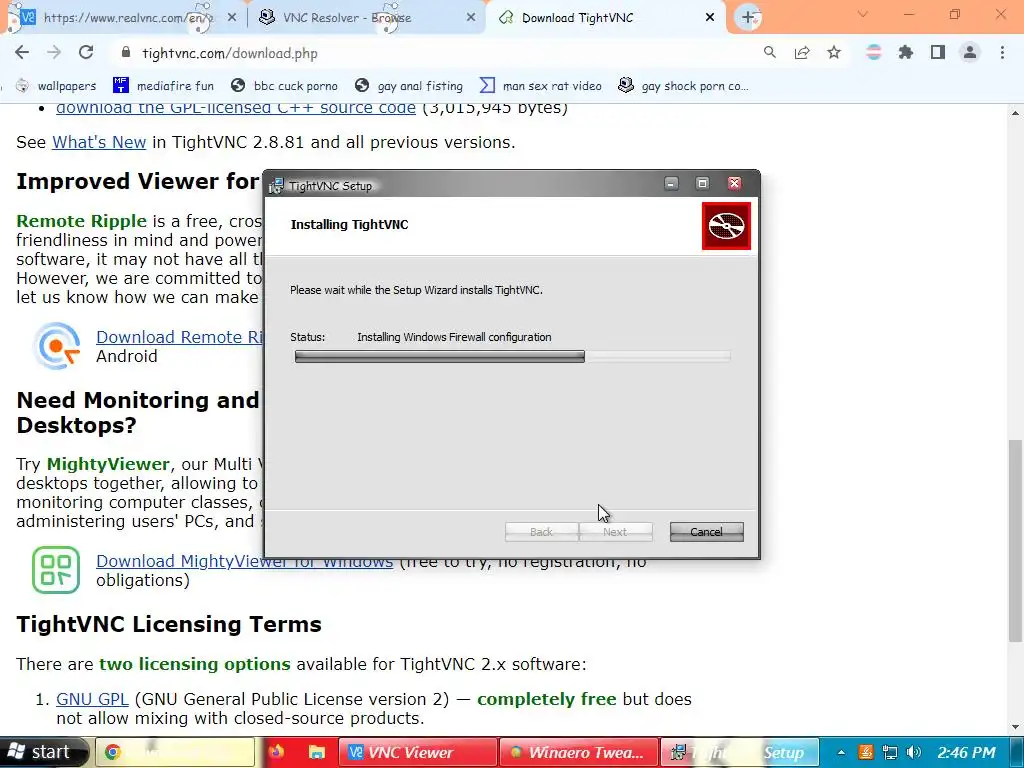This screenshot has height=768, width=1024.
Task: Open the Chrome profile avatar
Action: pyautogui.click(x=970, y=53)
